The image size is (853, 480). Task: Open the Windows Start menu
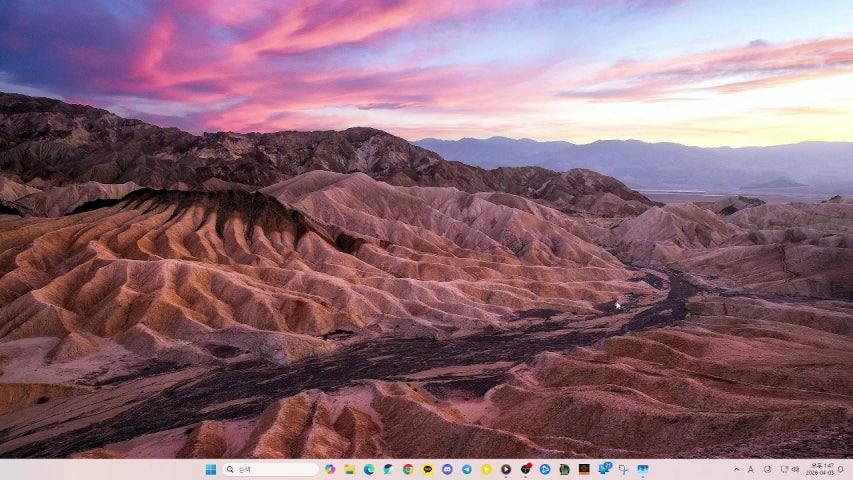click(211, 469)
